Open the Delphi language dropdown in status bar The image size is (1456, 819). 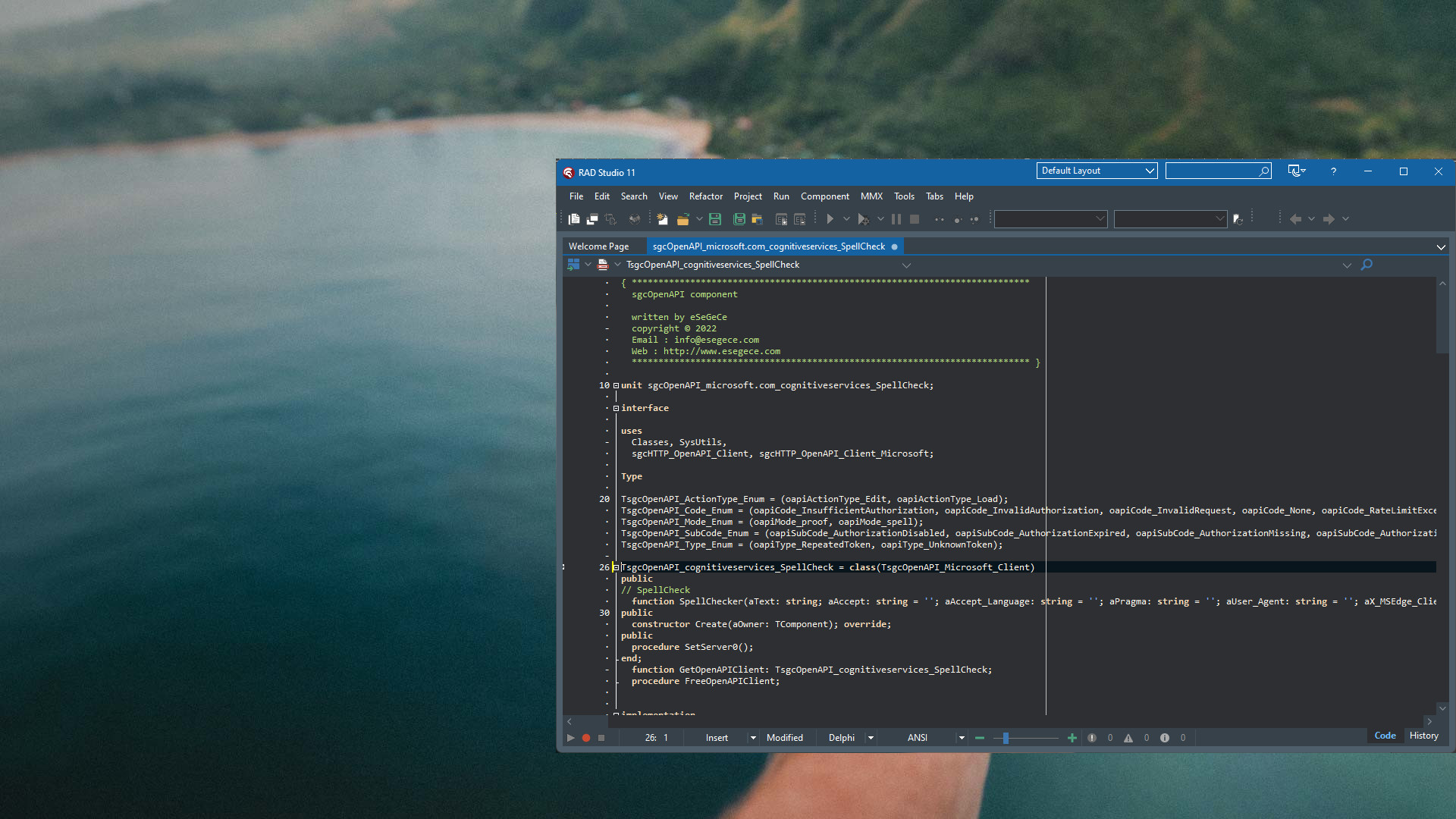click(871, 738)
